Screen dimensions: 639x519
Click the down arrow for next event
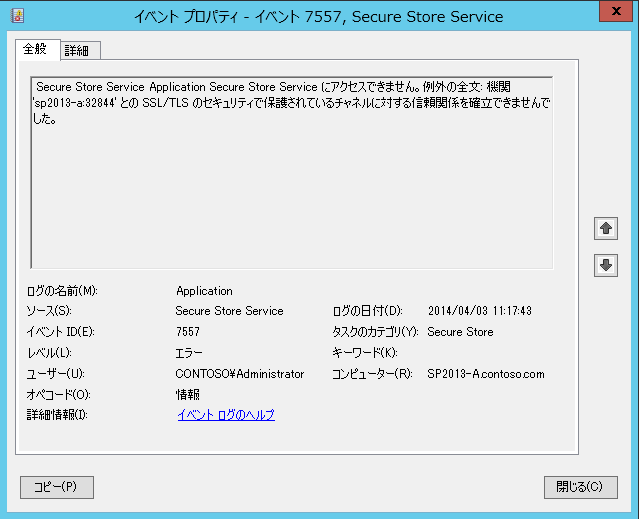(x=606, y=266)
